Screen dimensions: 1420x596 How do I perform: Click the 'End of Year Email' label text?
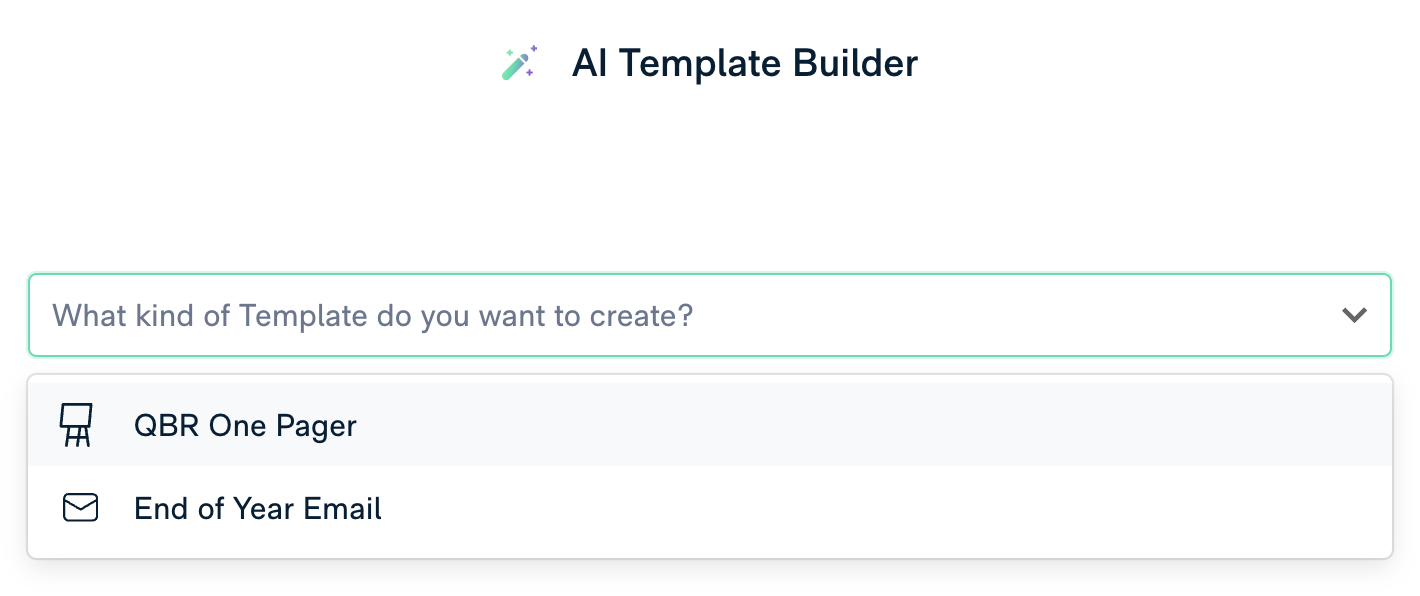(x=258, y=509)
